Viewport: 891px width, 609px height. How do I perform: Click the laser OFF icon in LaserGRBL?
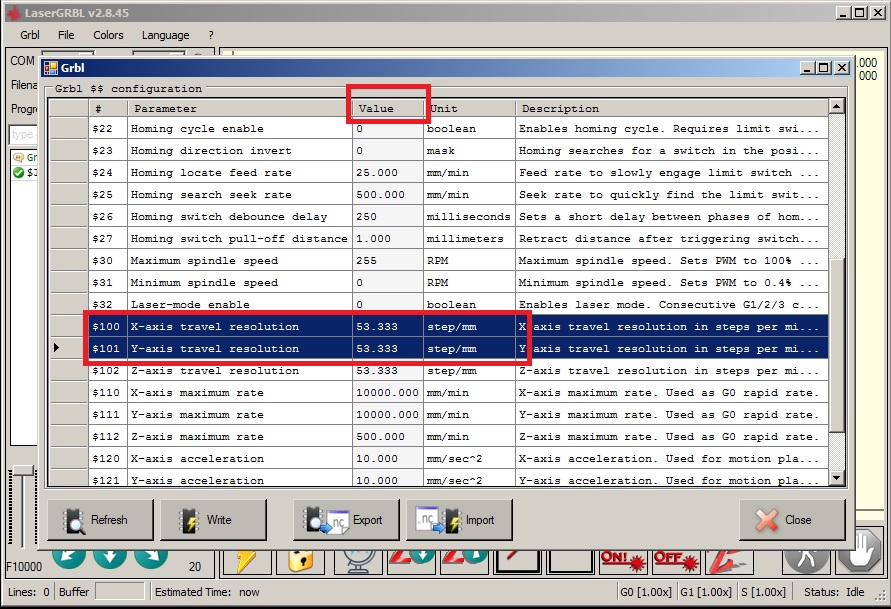click(676, 561)
